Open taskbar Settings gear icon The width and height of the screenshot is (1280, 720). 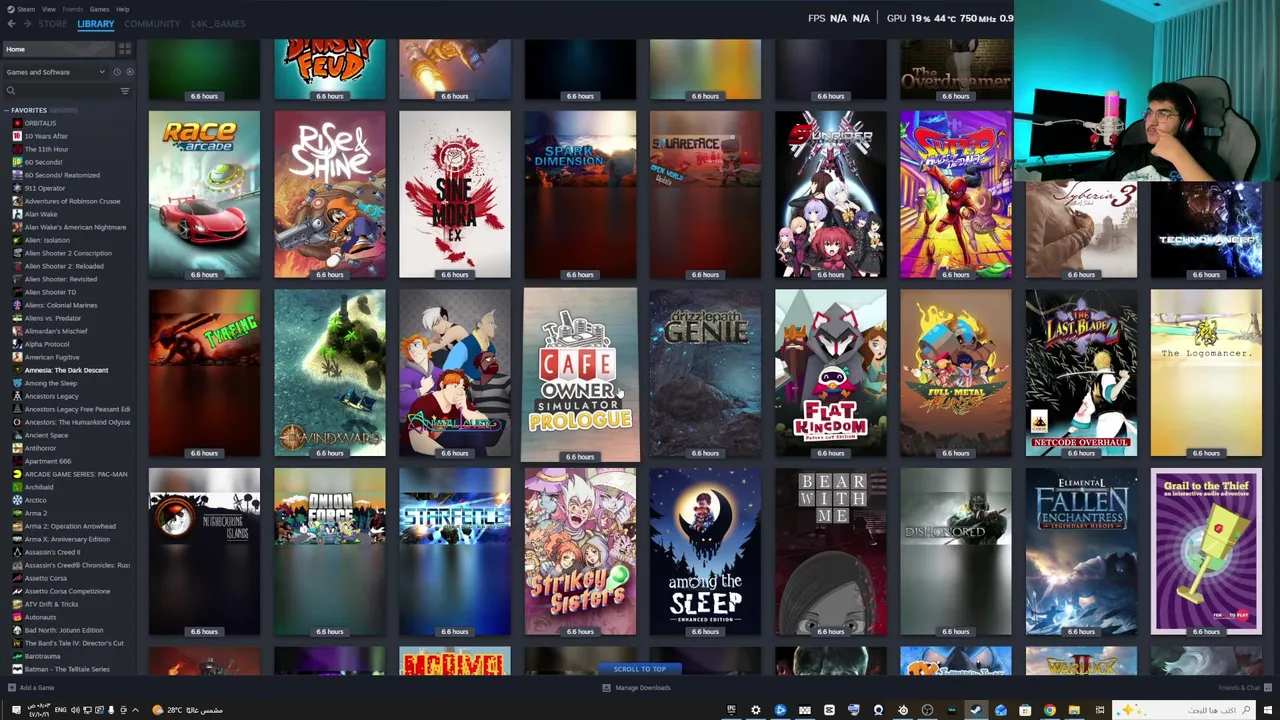756,710
